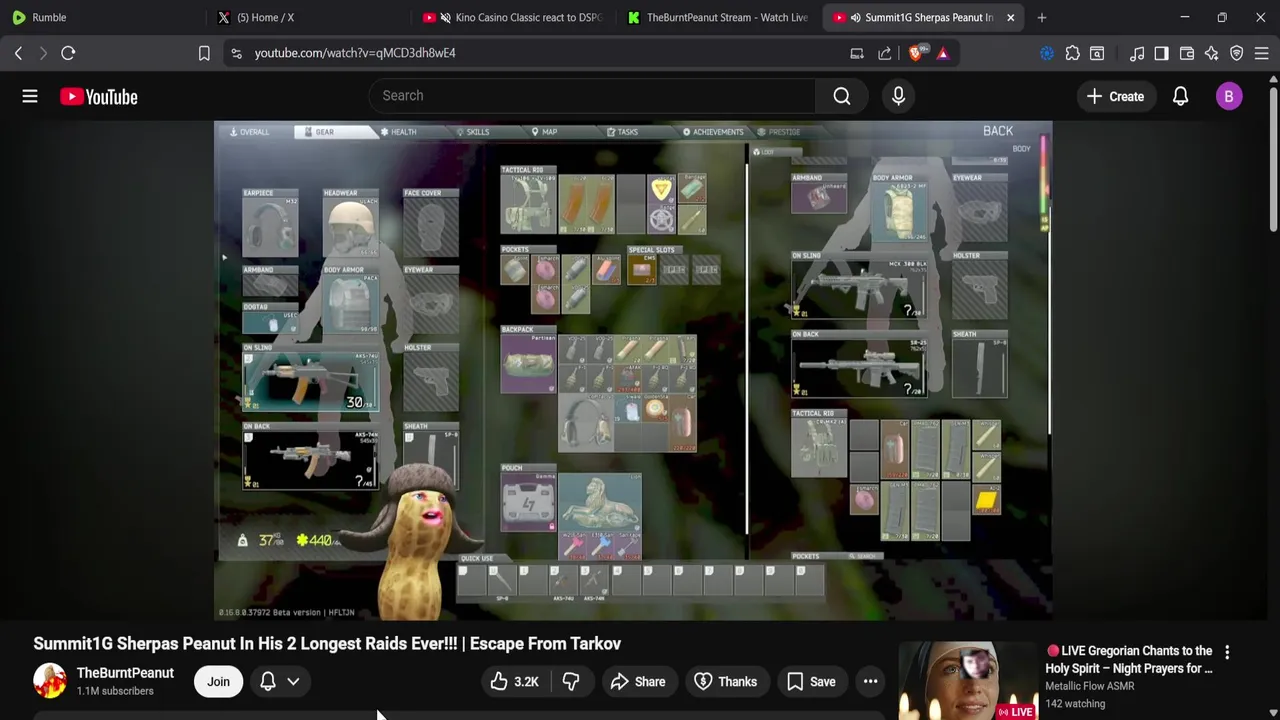Click the Thanks button
1280x720 pixels.
coord(726,682)
